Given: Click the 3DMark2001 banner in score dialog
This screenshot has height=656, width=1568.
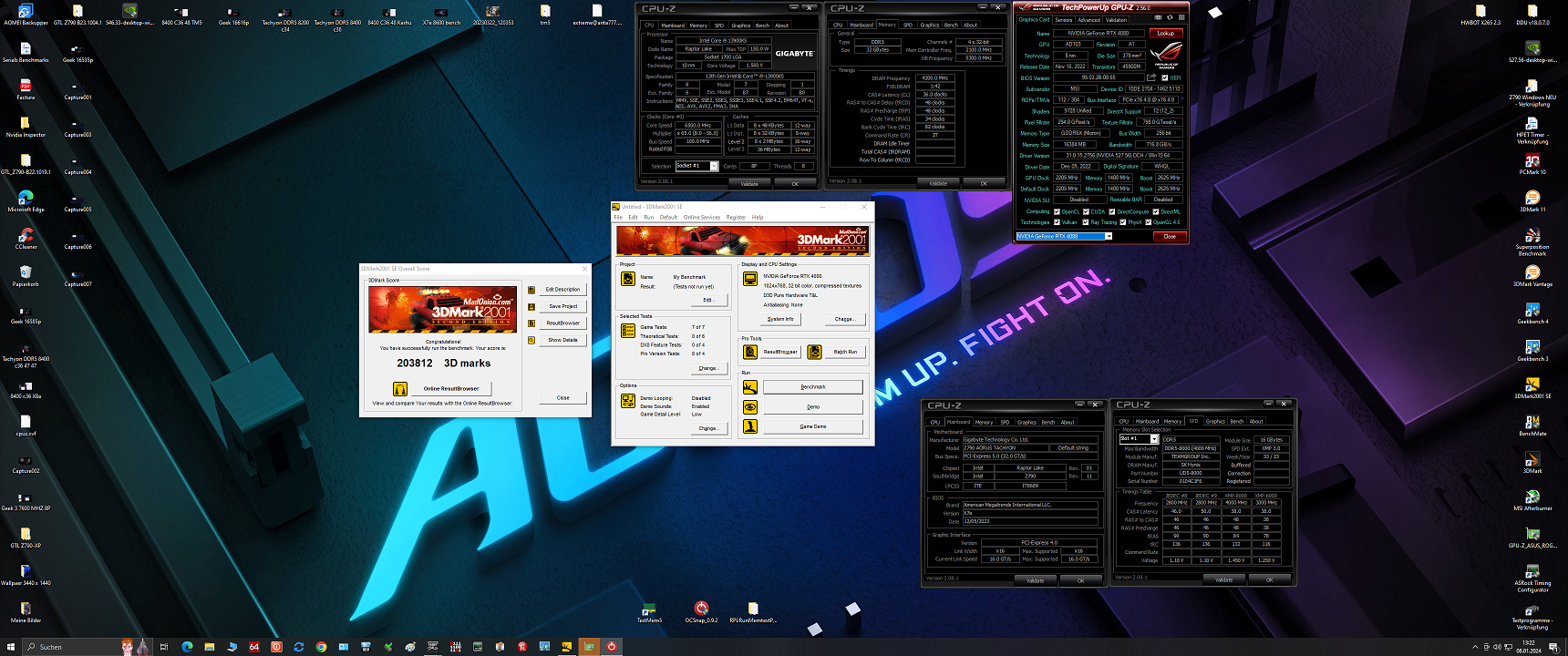Looking at the screenshot, I should [442, 310].
